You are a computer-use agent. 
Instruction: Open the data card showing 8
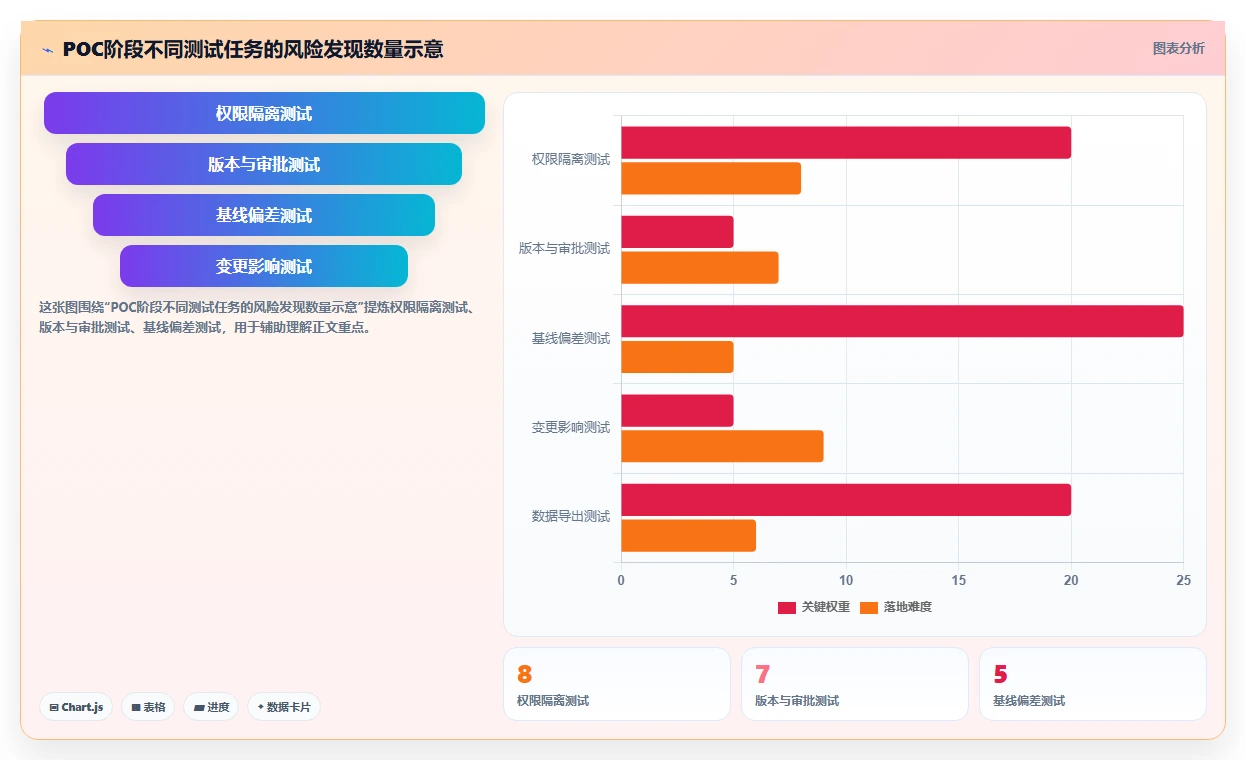[x=617, y=684]
